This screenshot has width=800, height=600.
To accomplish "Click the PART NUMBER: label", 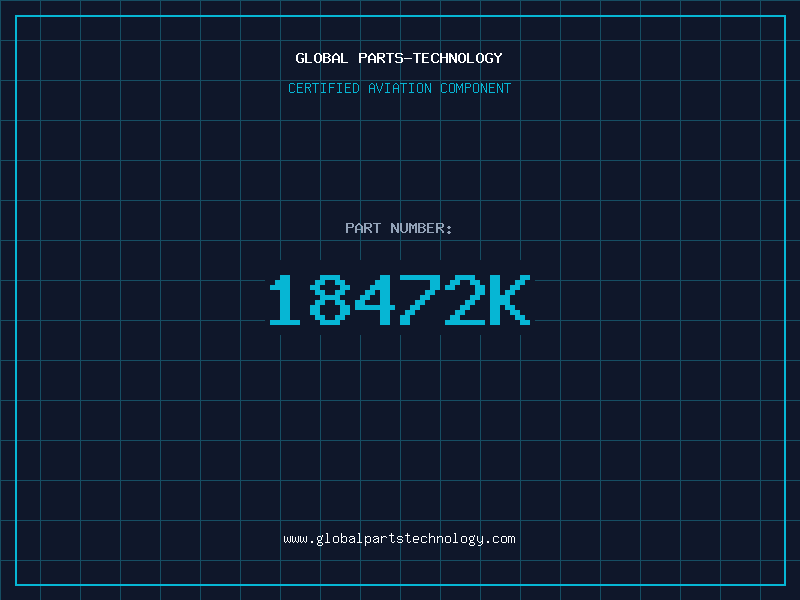I will pyautogui.click(x=398, y=228).
